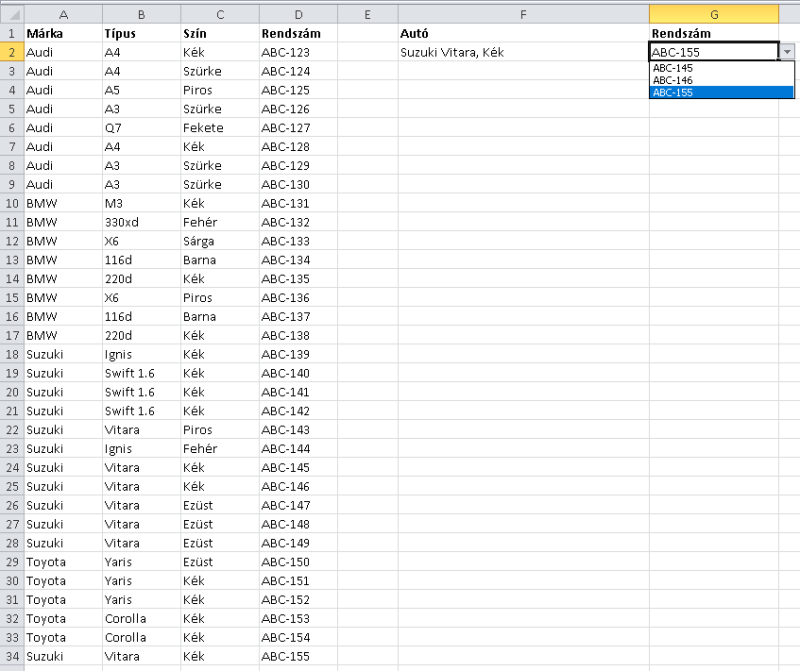This screenshot has height=671, width=800.
Task: Select column G header
Action: pyautogui.click(x=714, y=15)
